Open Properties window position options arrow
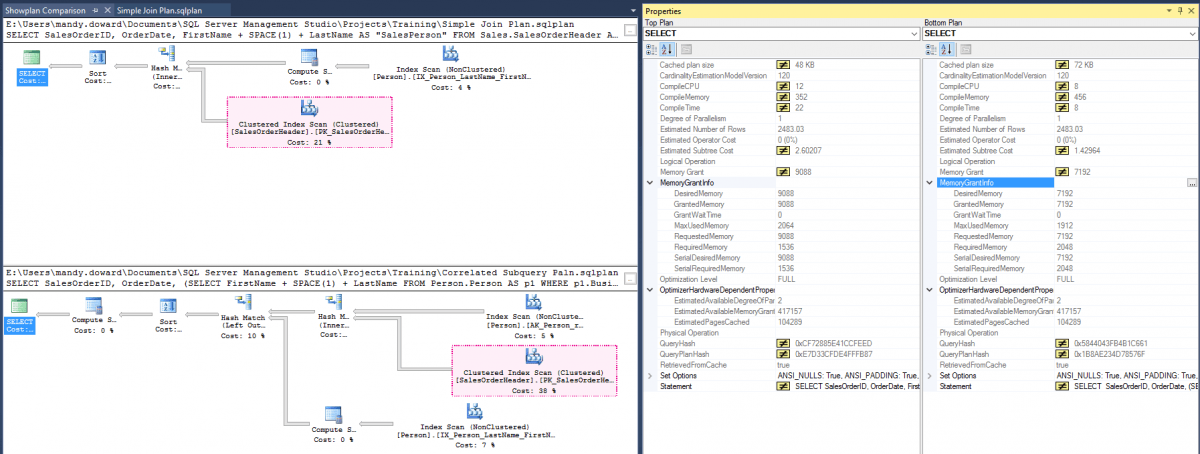 coord(1168,8)
